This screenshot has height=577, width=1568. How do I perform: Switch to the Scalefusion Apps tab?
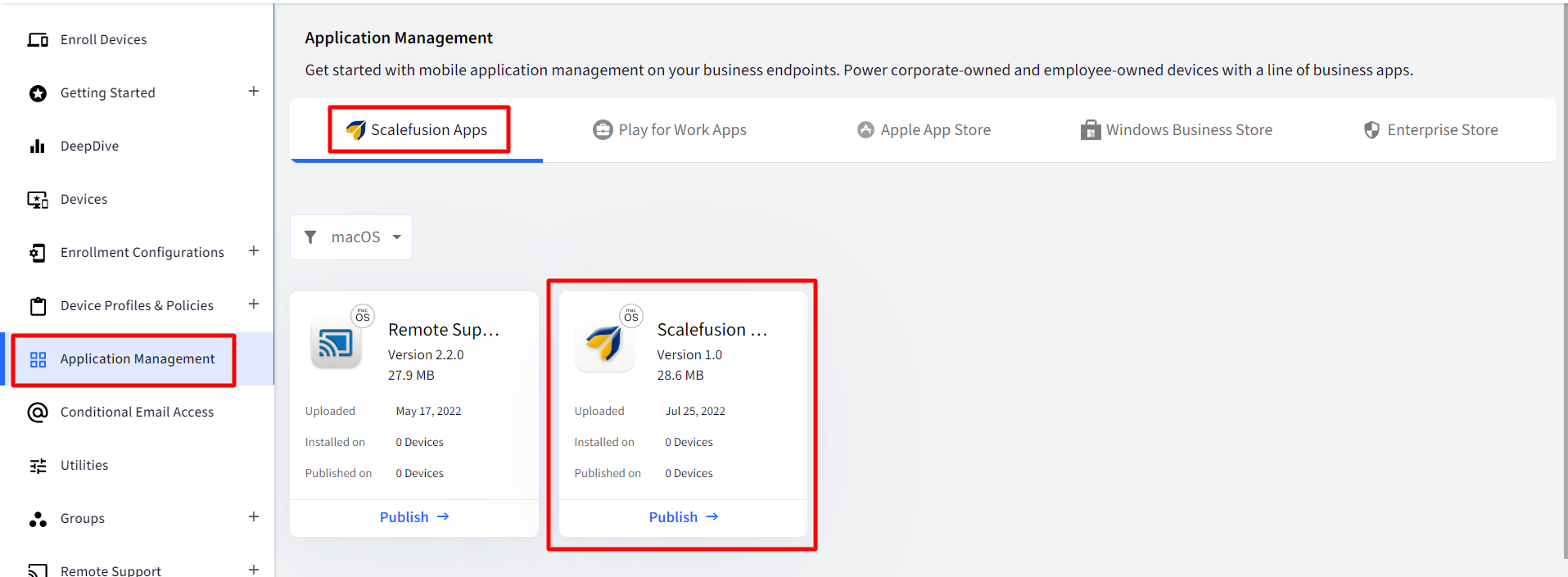417,130
